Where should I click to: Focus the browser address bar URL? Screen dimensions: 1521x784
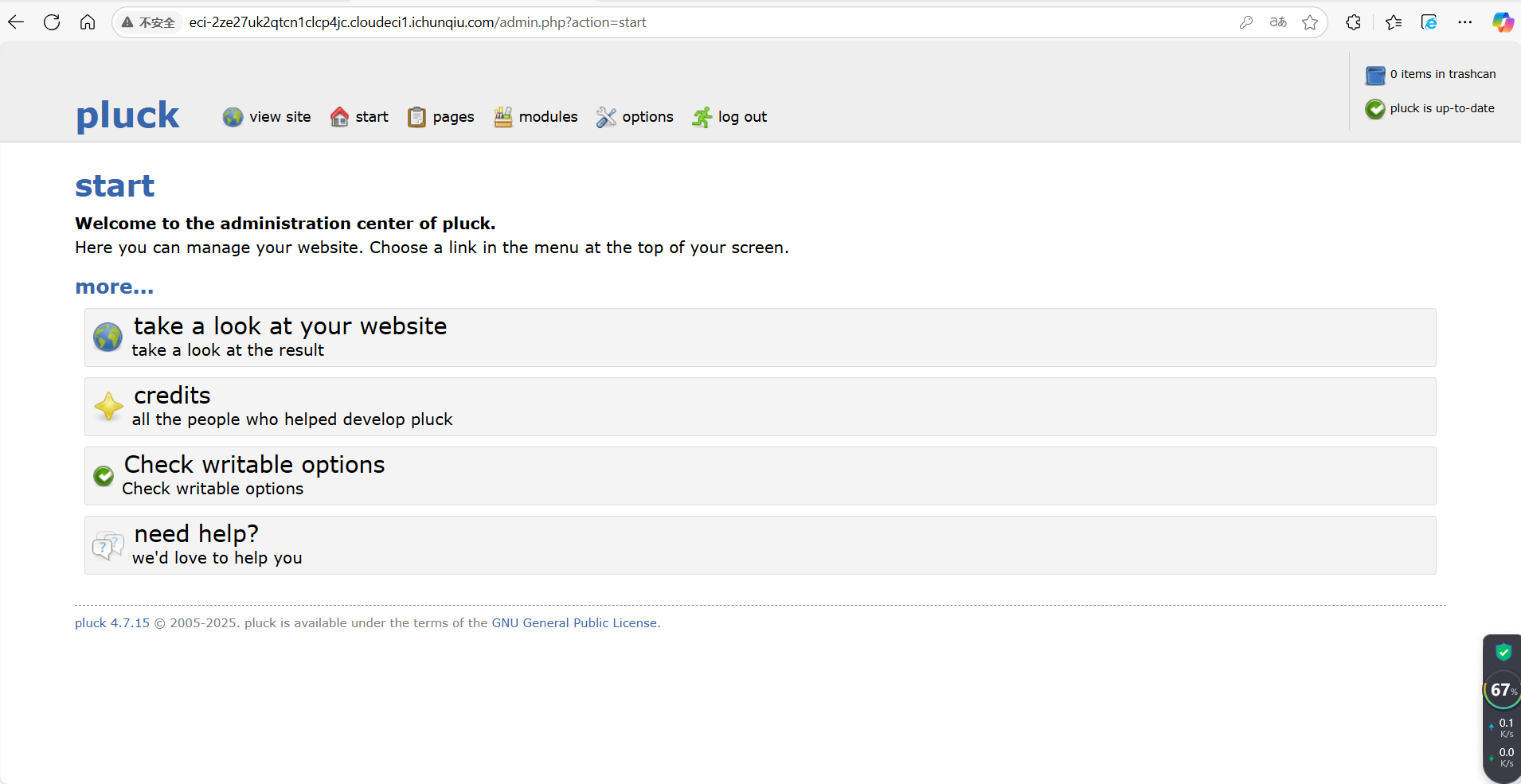(417, 22)
